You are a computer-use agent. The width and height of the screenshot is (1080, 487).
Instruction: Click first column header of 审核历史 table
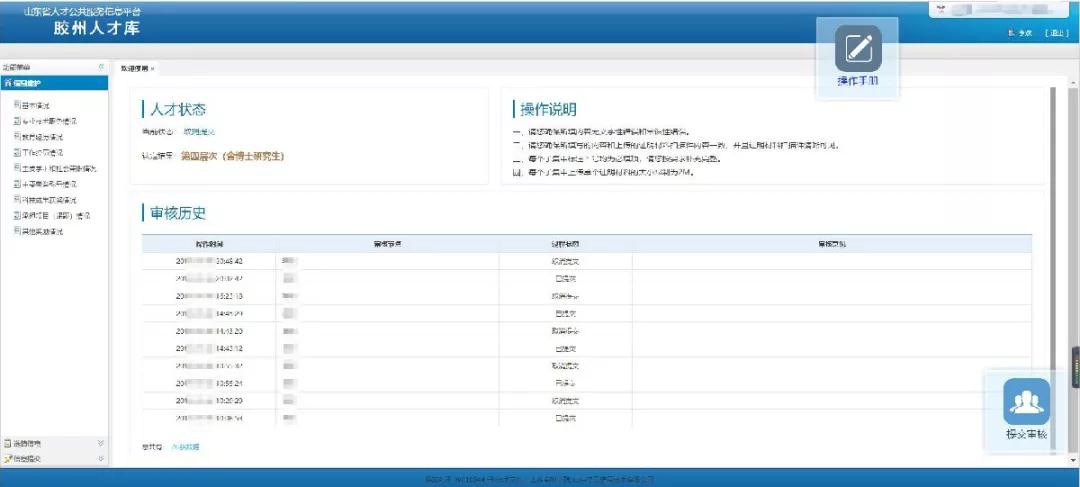(x=211, y=243)
